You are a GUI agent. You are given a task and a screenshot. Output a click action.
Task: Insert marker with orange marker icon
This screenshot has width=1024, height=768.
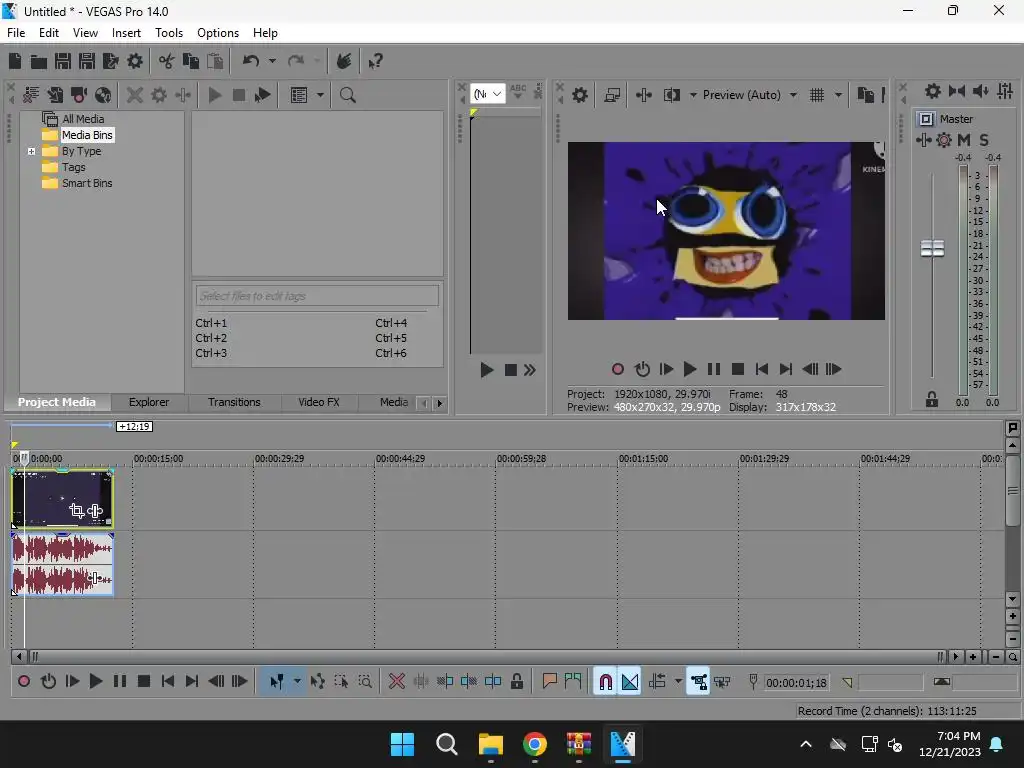tap(549, 682)
